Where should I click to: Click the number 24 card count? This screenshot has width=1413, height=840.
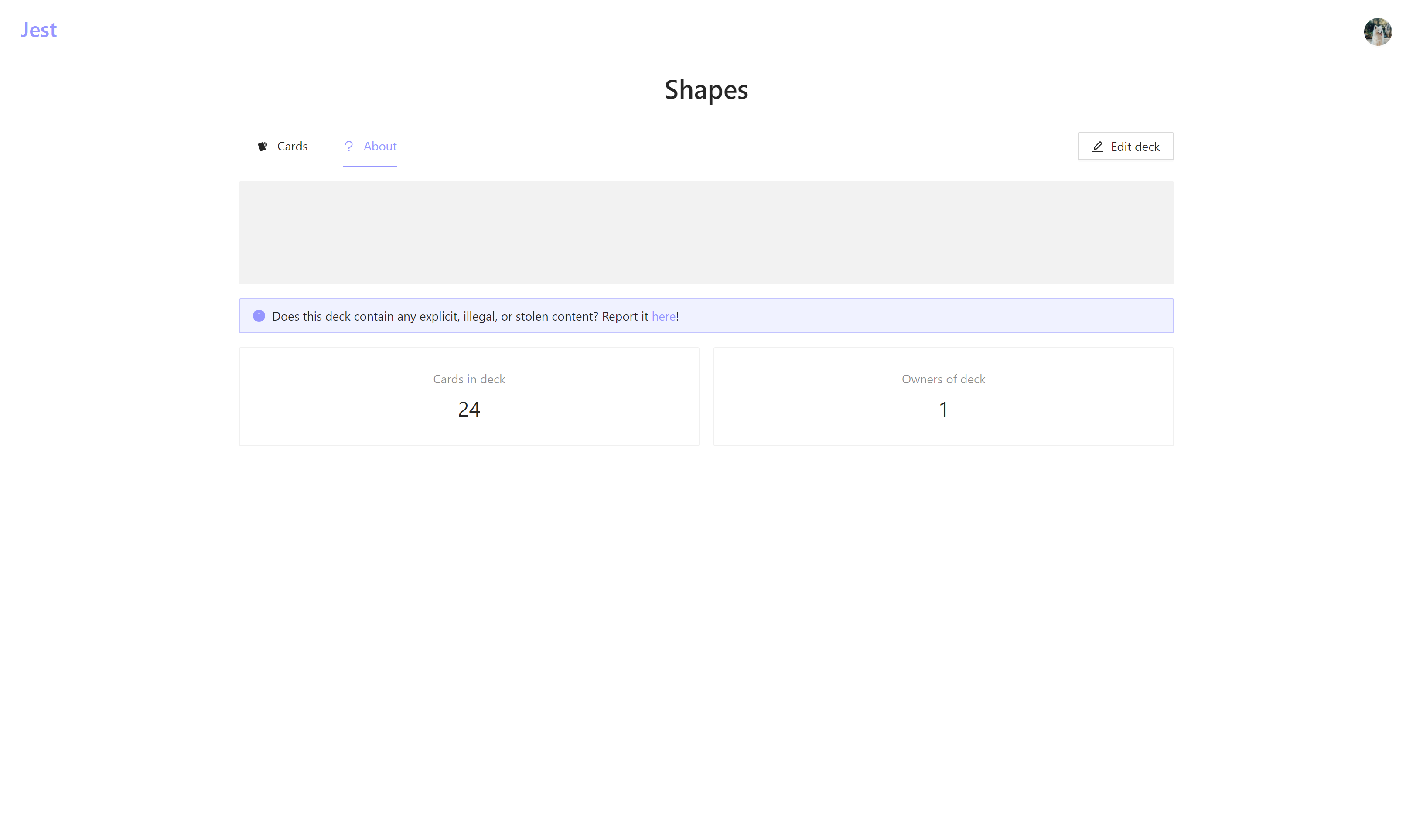(x=468, y=409)
